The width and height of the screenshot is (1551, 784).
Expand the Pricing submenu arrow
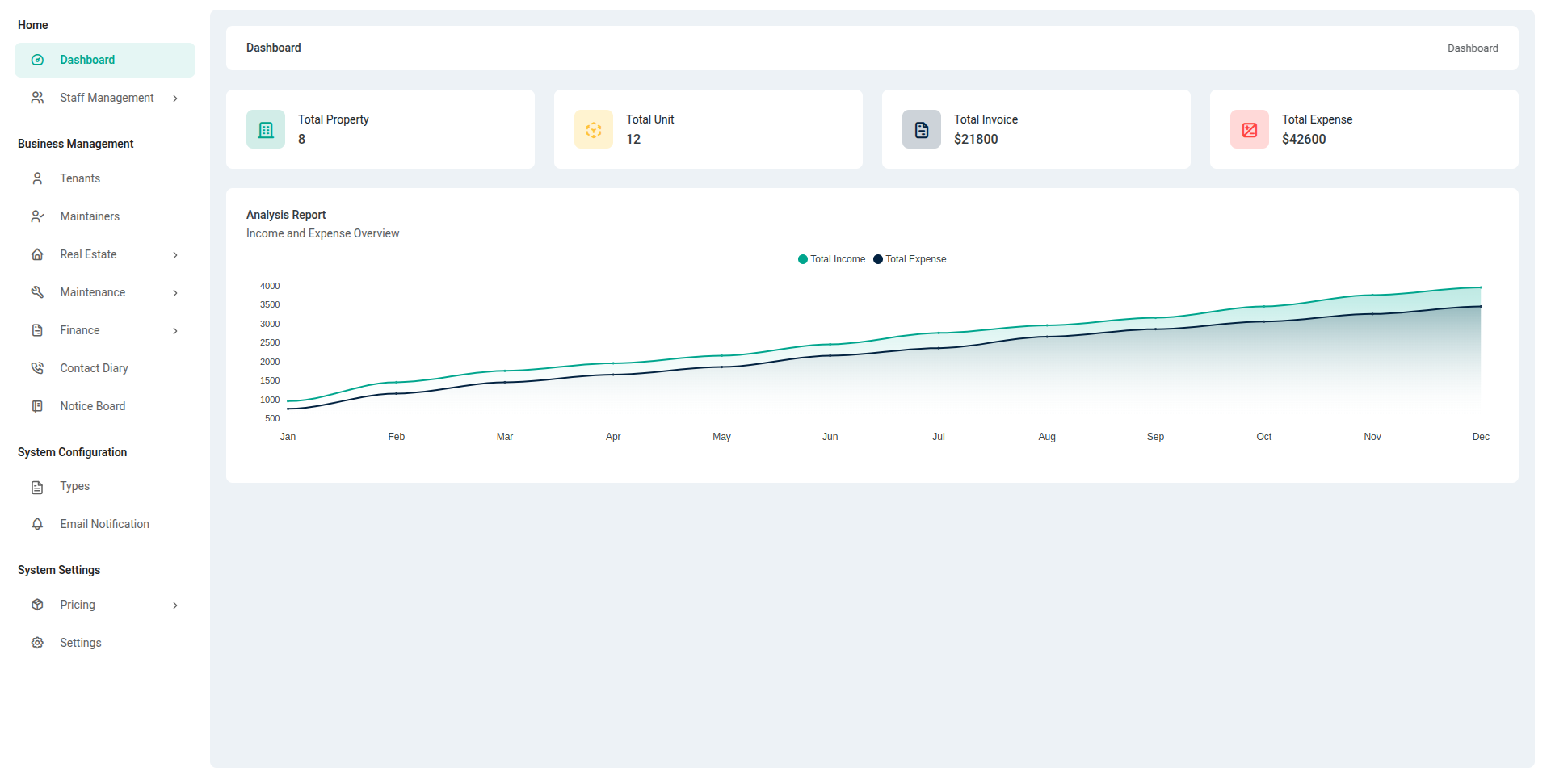pyautogui.click(x=175, y=606)
